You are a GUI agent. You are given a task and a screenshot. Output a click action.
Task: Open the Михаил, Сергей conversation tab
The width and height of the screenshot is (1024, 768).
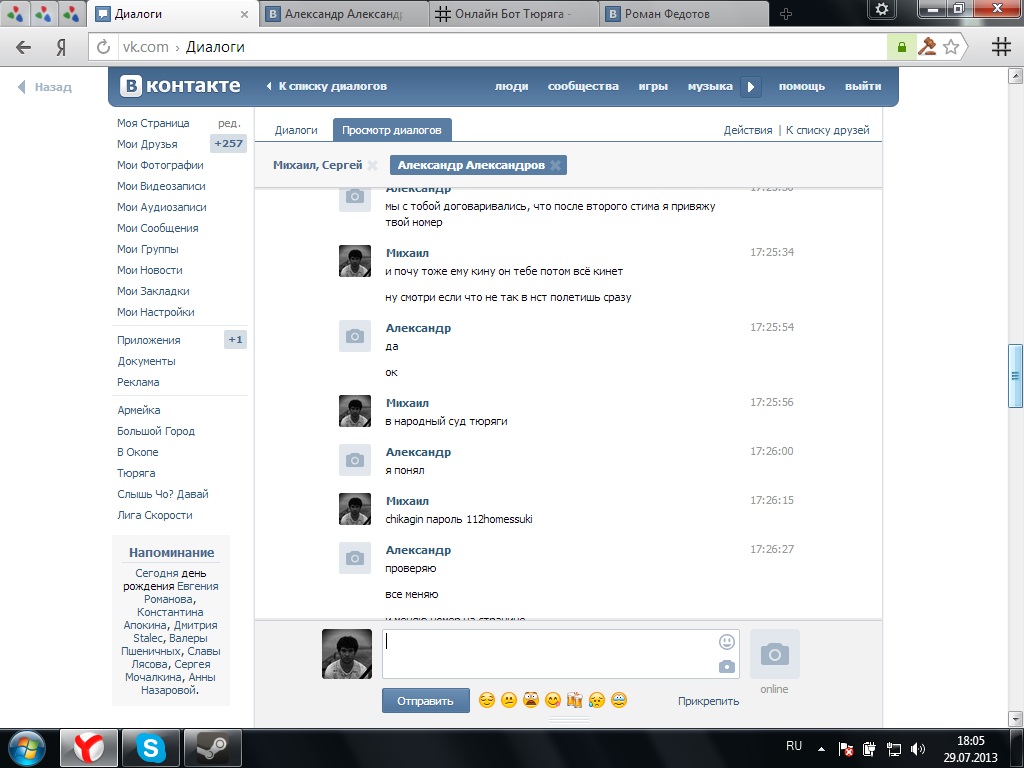coord(317,165)
